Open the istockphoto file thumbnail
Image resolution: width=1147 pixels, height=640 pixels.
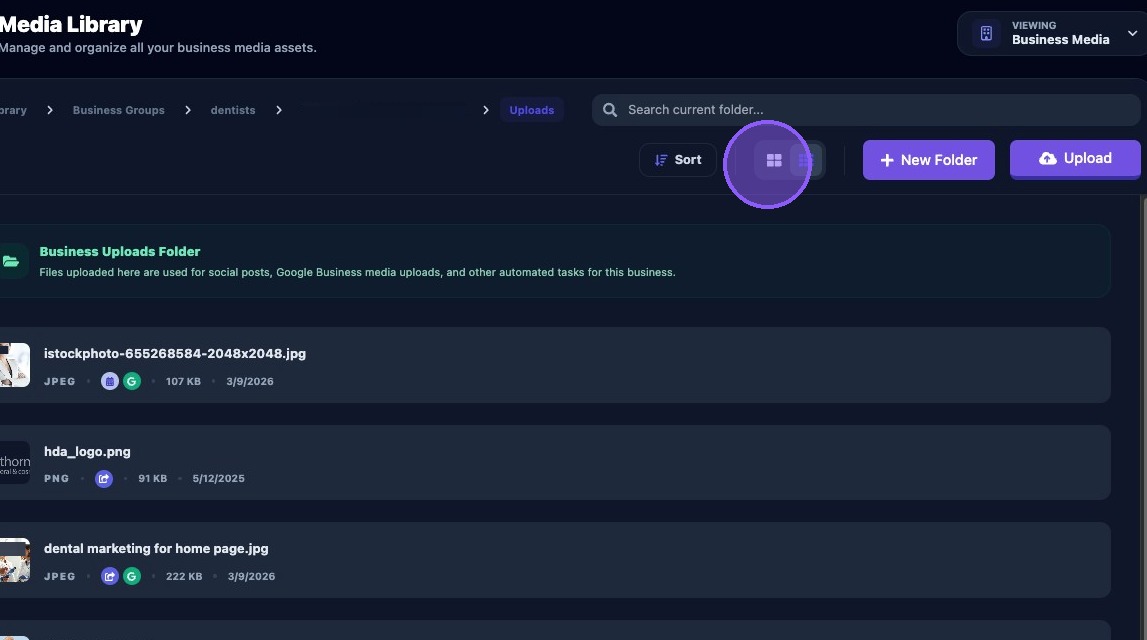click(15, 365)
